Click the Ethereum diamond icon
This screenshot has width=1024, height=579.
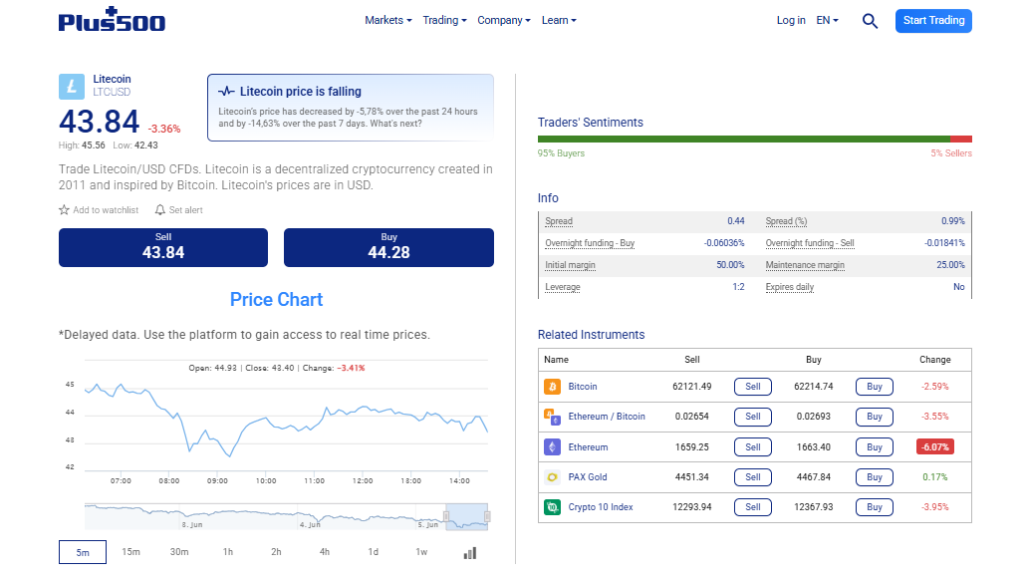tap(552, 447)
